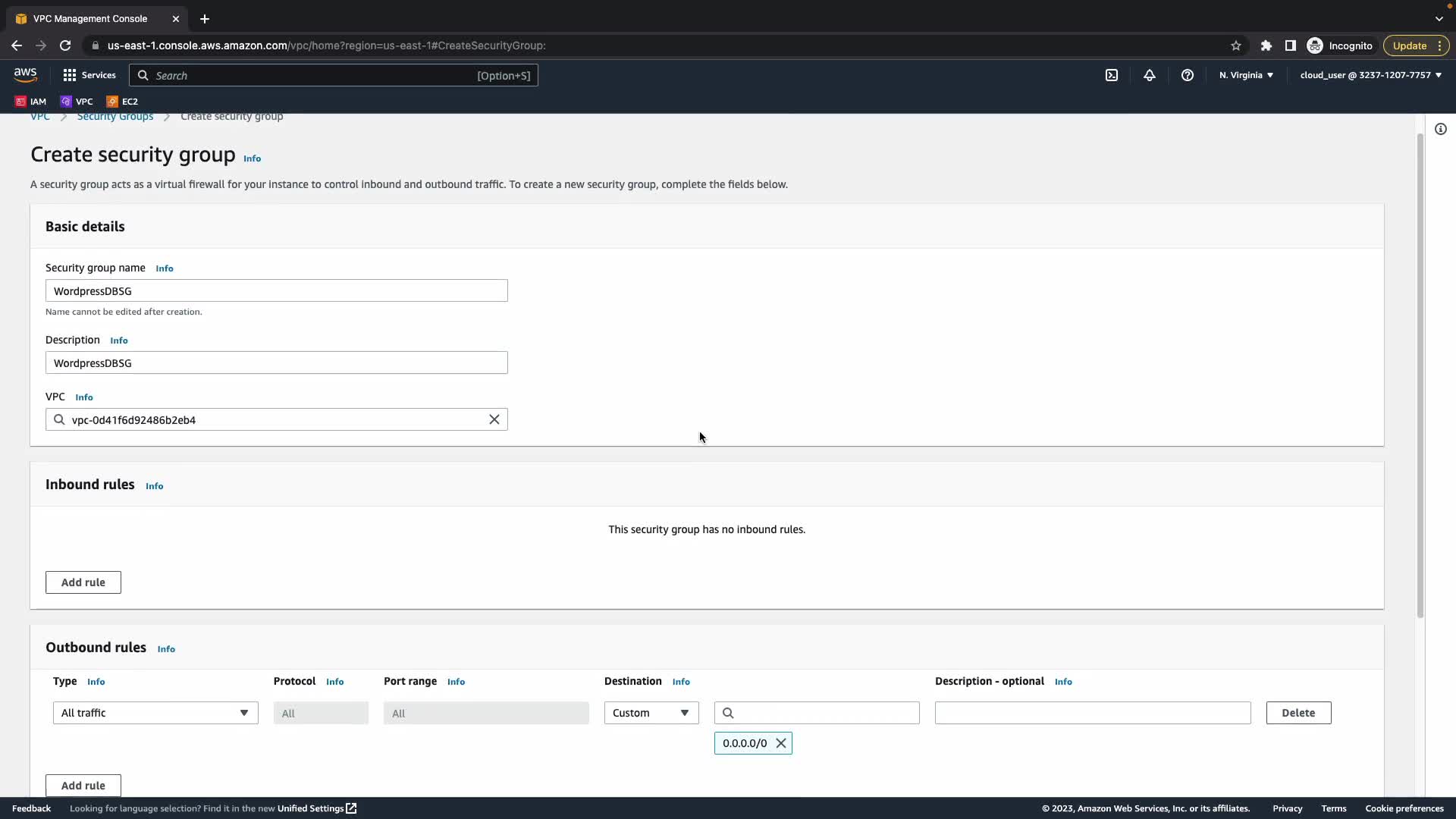This screenshot has height=819, width=1456.
Task: Click the AWS logo home icon
Action: 25,74
